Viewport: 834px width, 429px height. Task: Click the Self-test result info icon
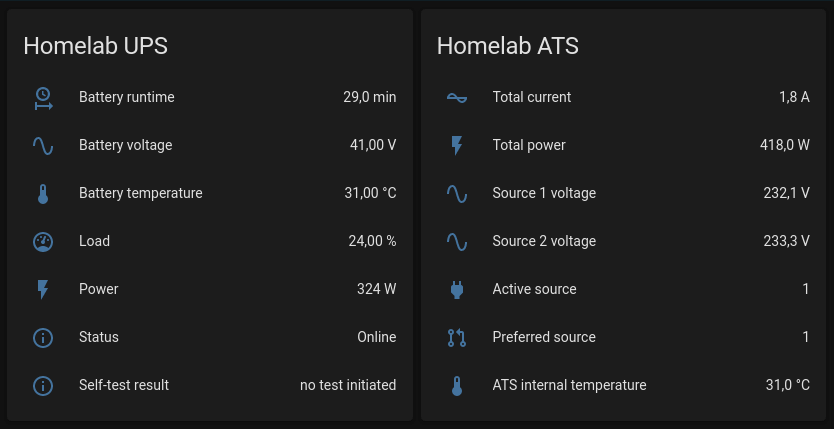click(43, 385)
